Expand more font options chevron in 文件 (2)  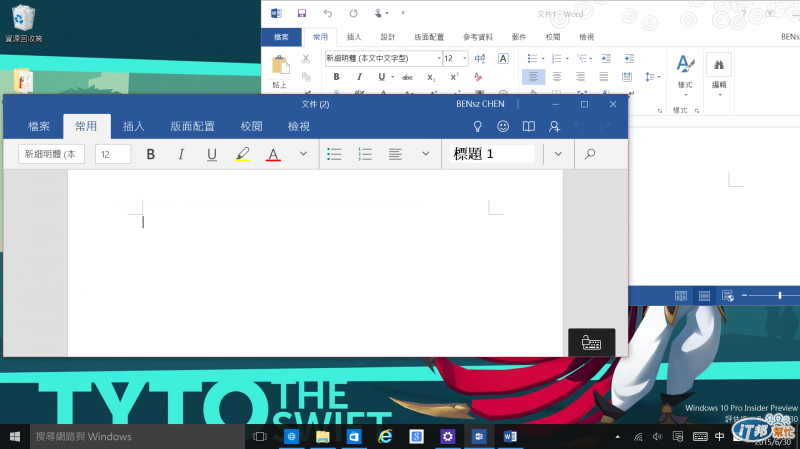click(x=303, y=154)
